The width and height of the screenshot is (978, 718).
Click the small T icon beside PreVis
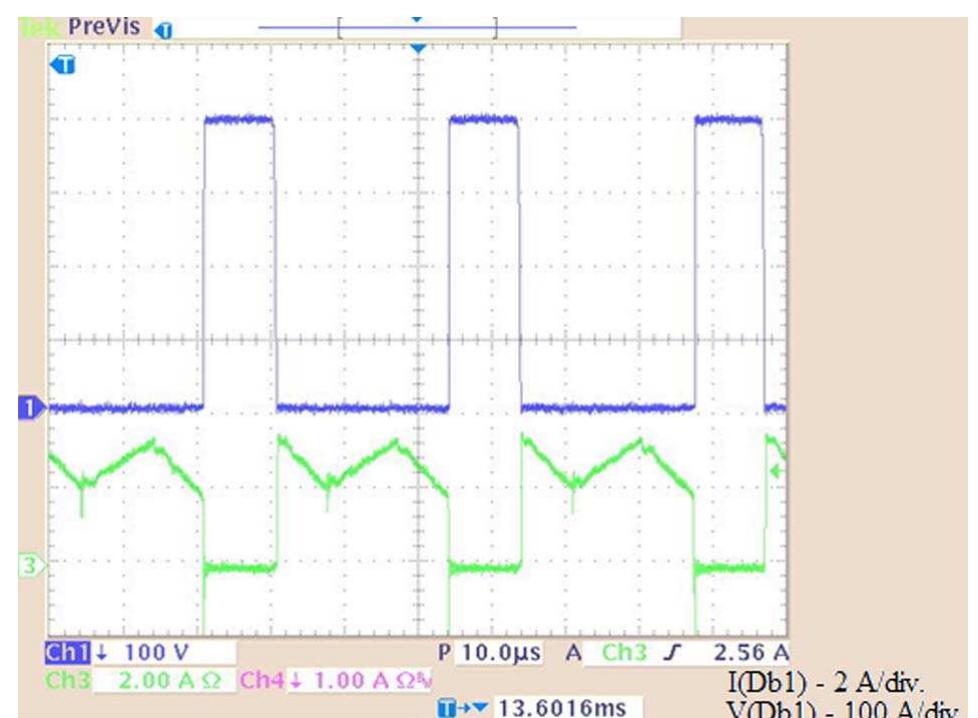click(x=163, y=30)
